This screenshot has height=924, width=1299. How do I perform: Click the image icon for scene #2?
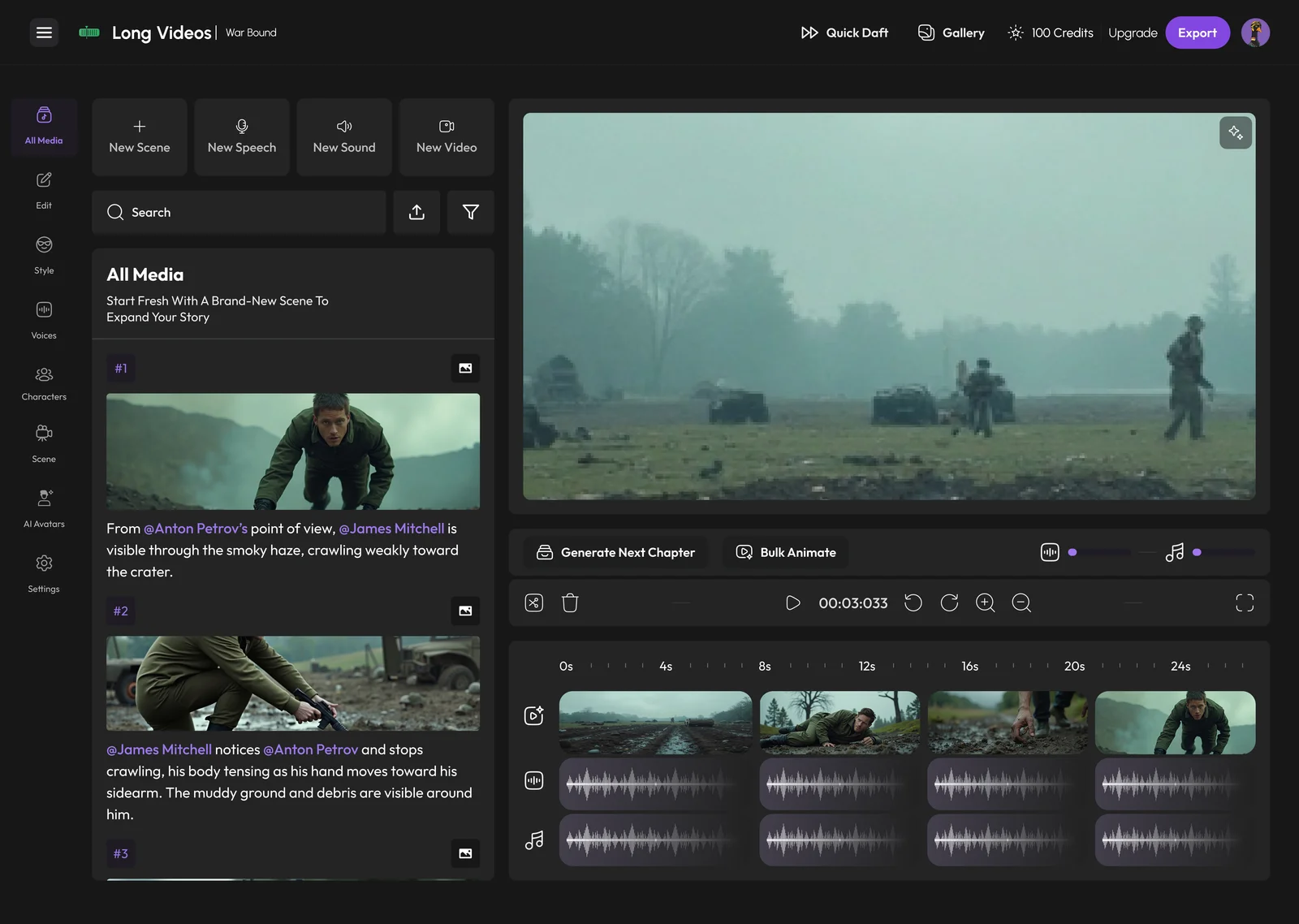[x=465, y=611]
